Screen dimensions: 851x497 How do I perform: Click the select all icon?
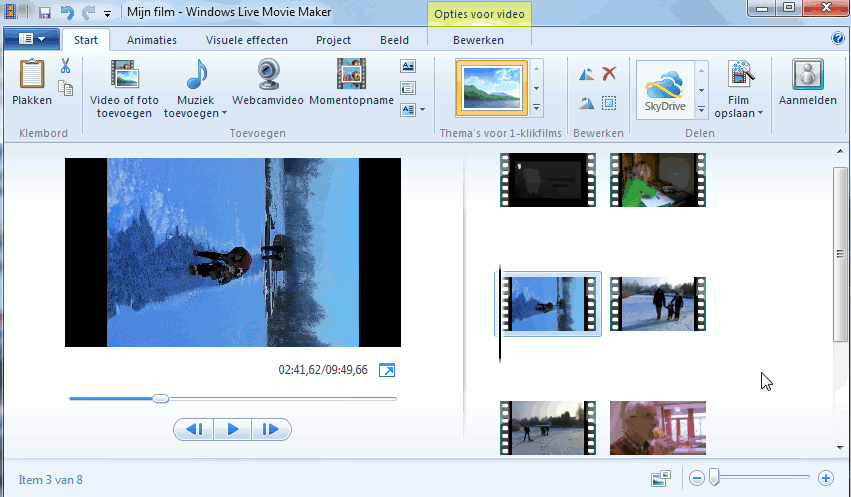[x=609, y=103]
